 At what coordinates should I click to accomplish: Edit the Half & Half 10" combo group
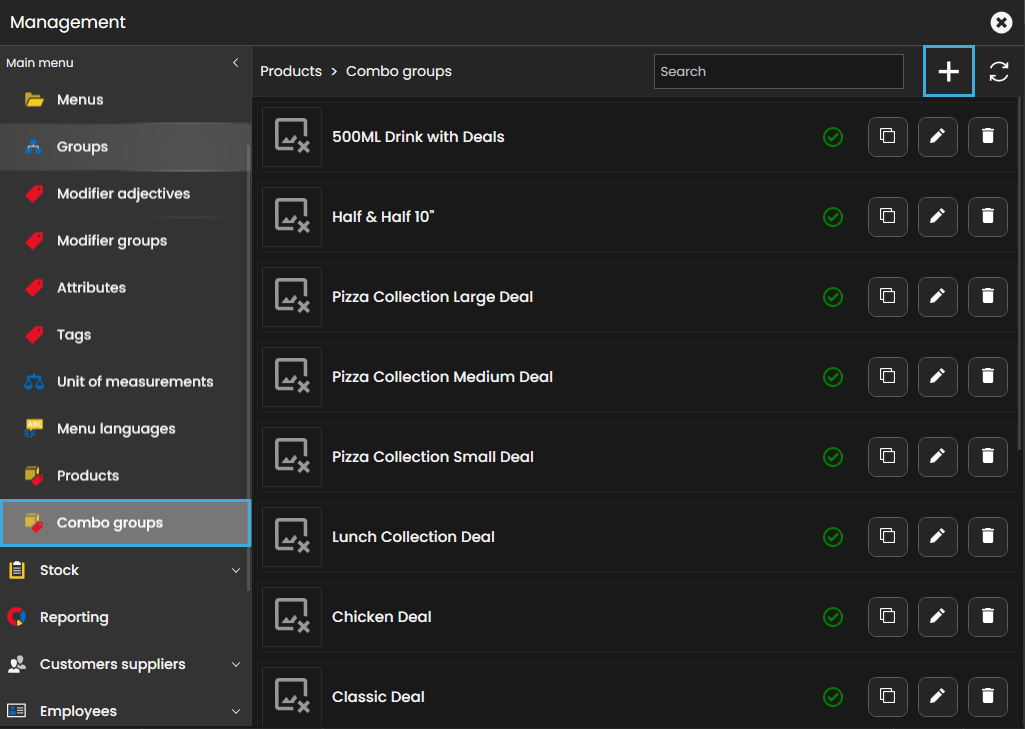pos(937,217)
